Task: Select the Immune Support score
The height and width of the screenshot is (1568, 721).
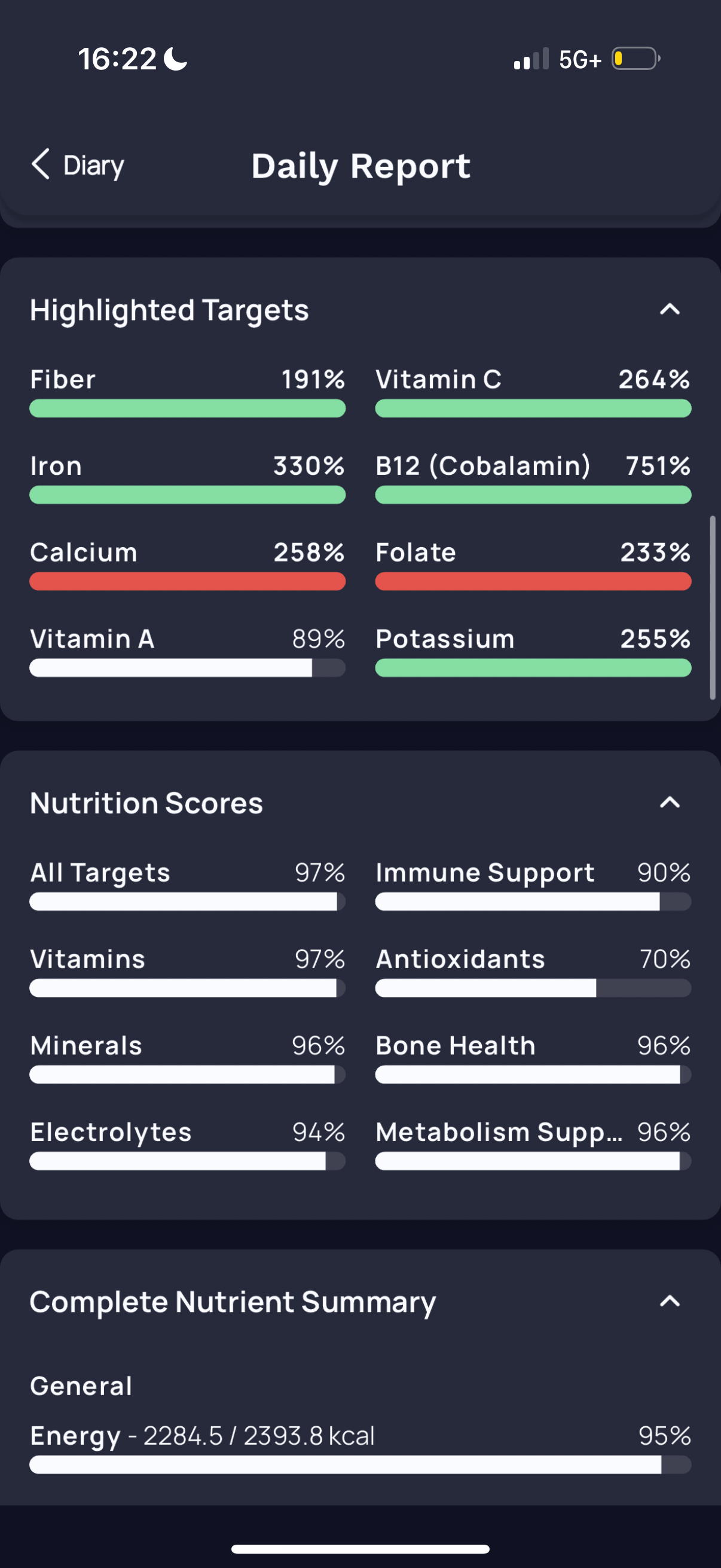Action: [x=533, y=885]
